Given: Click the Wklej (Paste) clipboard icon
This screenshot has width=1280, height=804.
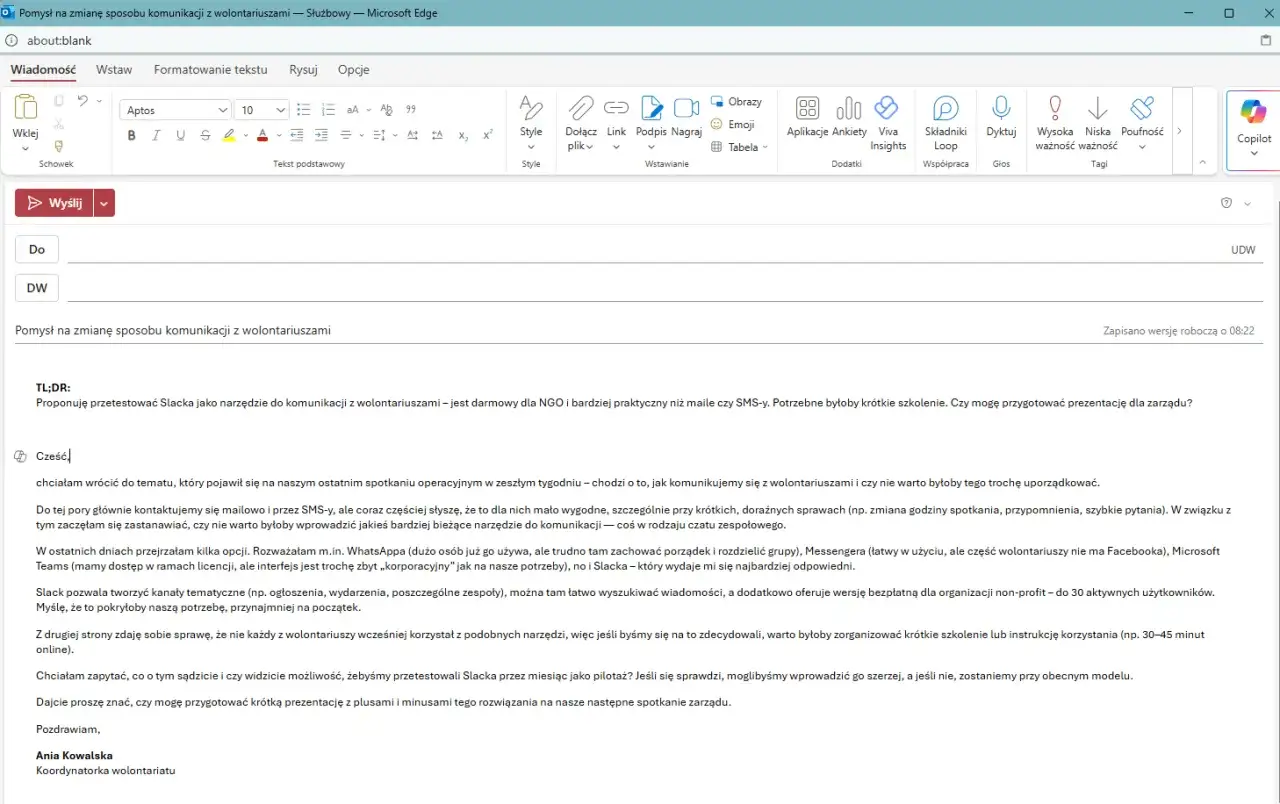Looking at the screenshot, I should [25, 107].
